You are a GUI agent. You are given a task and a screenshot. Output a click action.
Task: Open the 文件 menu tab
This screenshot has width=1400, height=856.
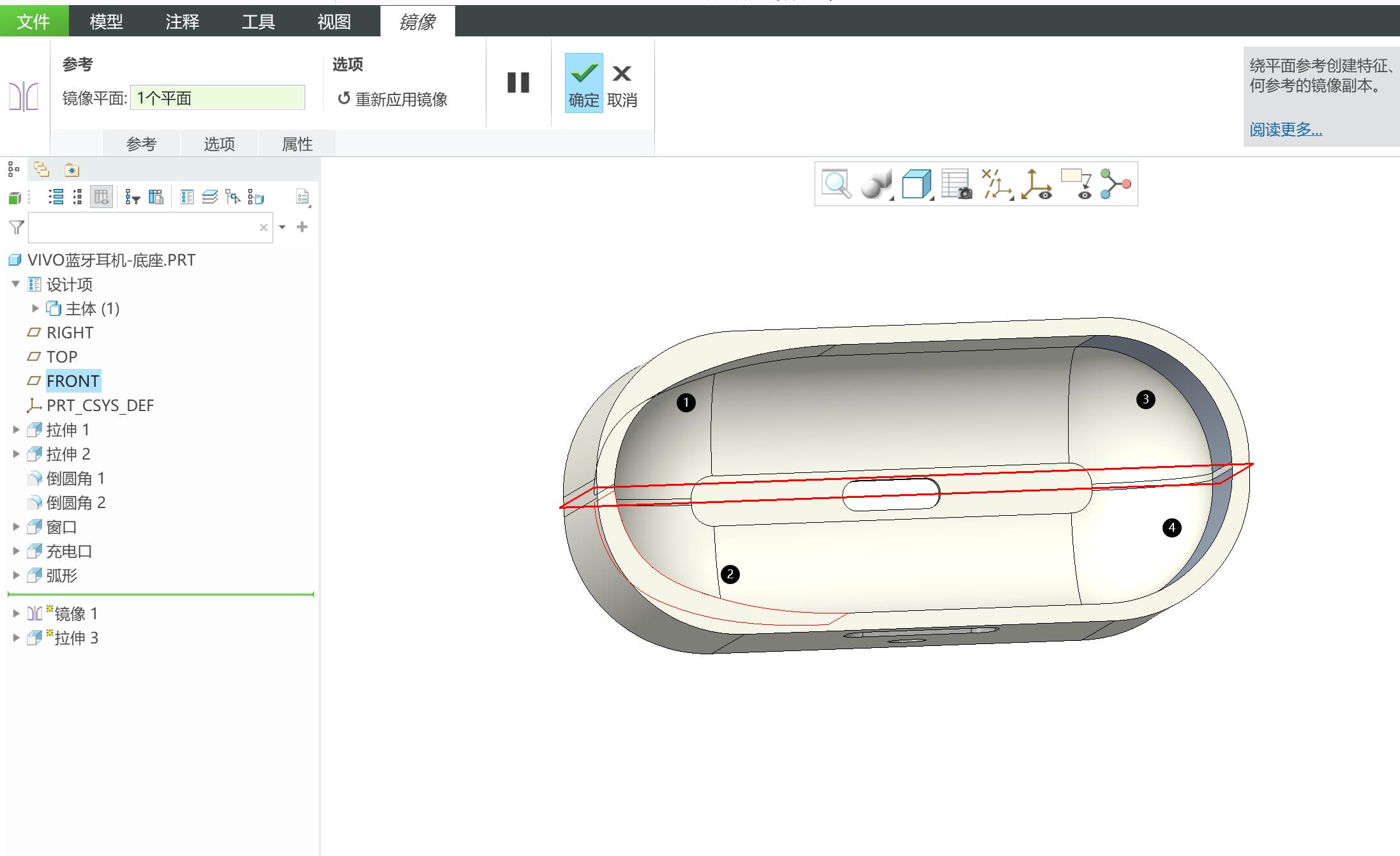pyautogui.click(x=34, y=21)
